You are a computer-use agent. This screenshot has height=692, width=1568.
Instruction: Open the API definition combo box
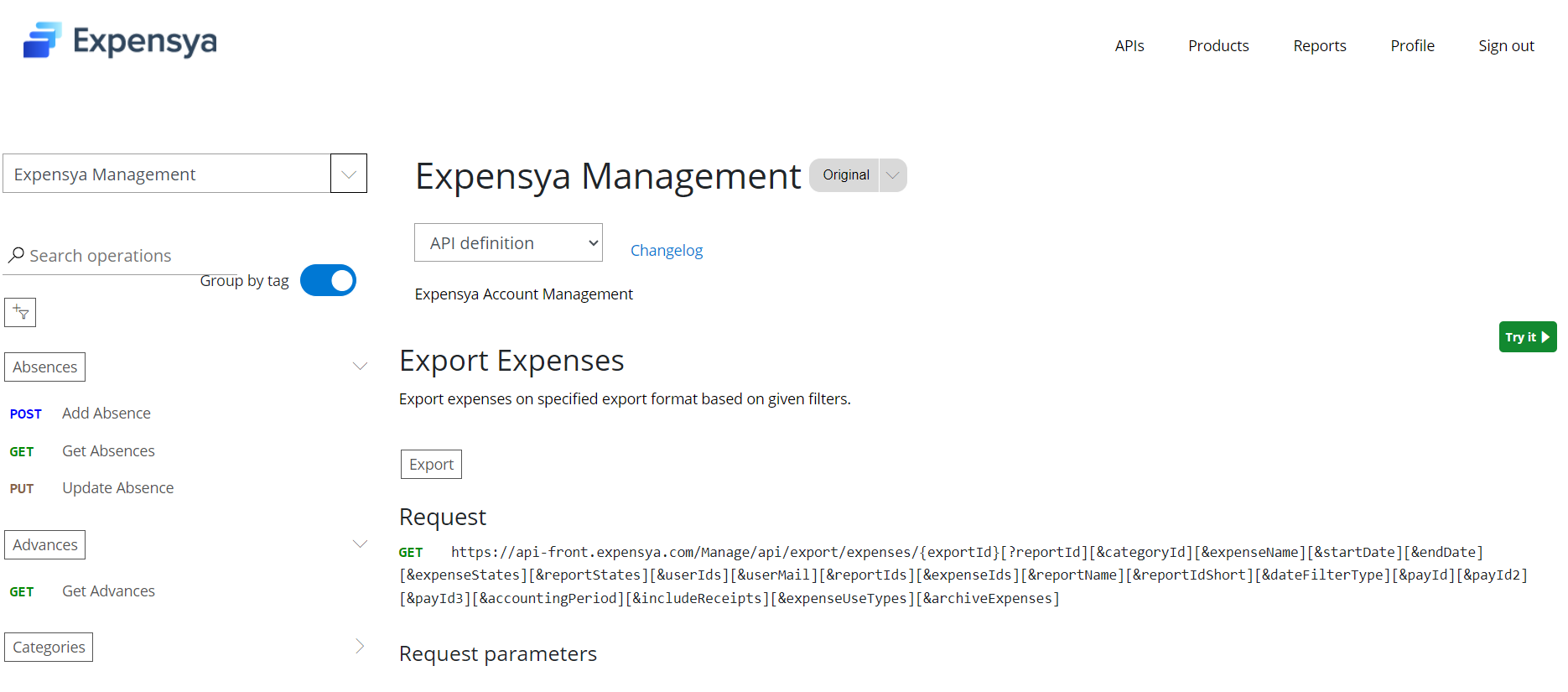point(508,243)
